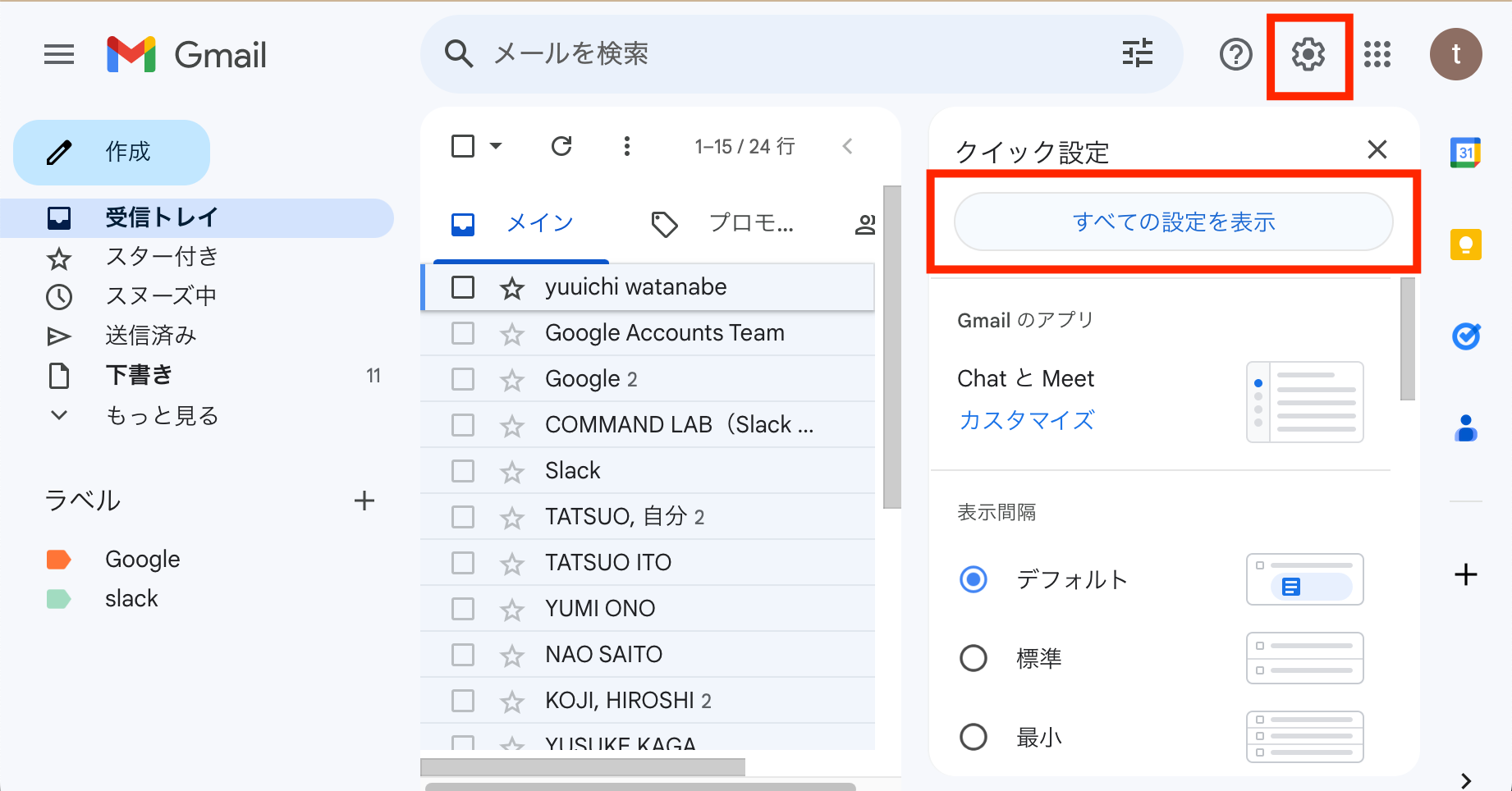
Task: Star the Google Accounts Team email
Action: [512, 334]
